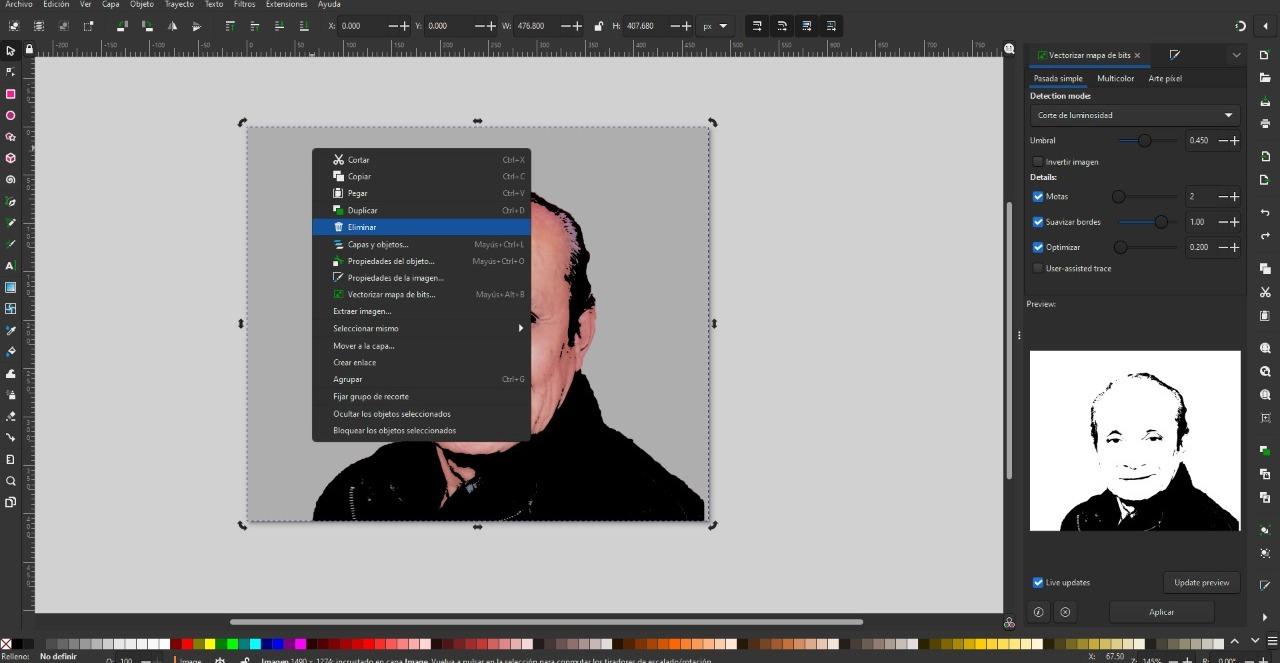Click the Save document icon in right toolbar
This screenshot has width=1280, height=663.
pos(1265,101)
